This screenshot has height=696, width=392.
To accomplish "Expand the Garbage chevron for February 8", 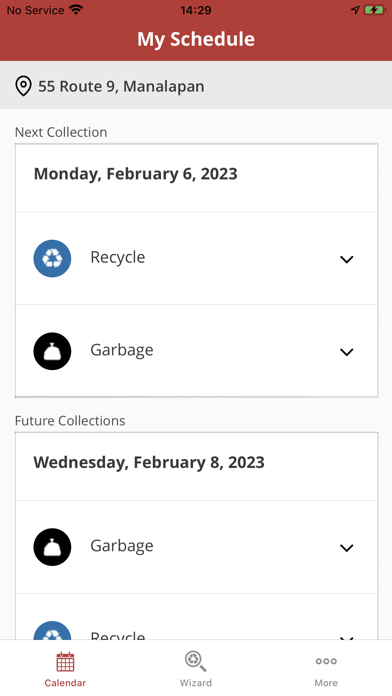I will click(x=346, y=548).
